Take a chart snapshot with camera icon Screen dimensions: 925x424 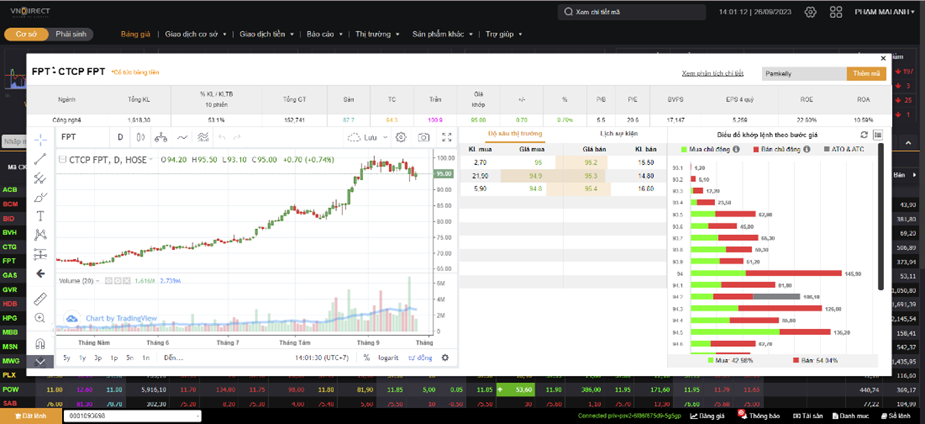tap(424, 137)
